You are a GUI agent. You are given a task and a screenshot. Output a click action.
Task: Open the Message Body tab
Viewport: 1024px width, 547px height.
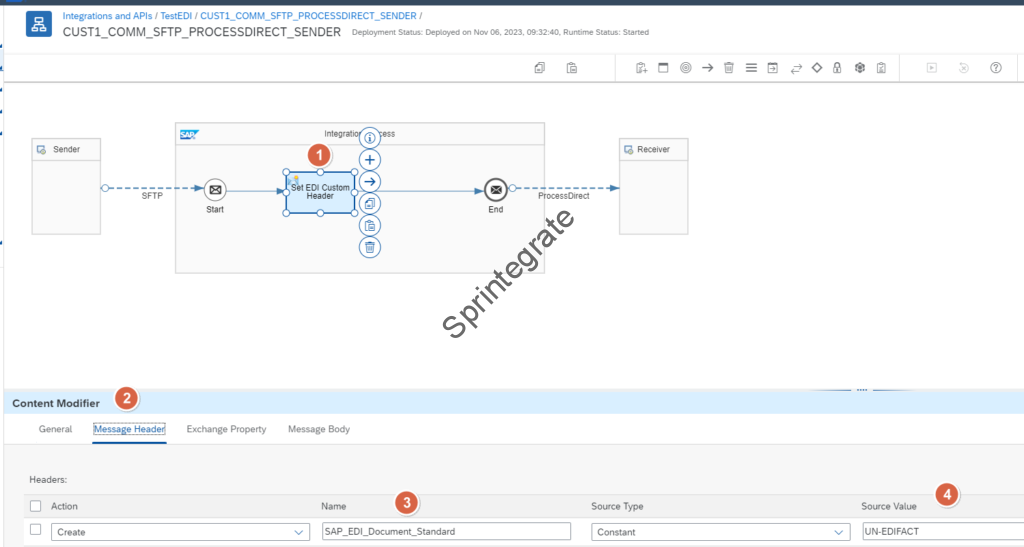coord(319,429)
